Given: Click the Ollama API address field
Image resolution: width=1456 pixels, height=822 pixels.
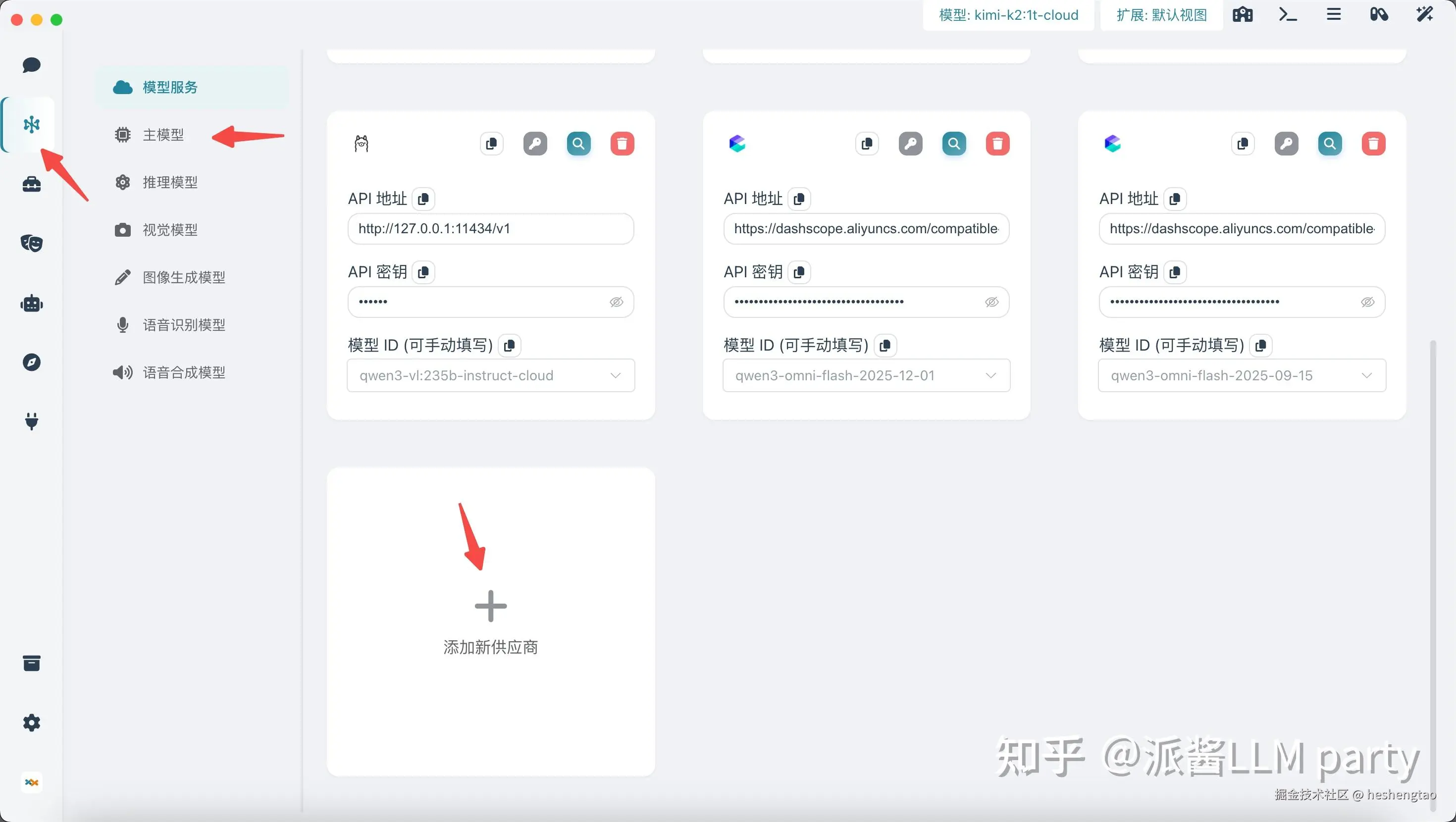Looking at the screenshot, I should point(490,228).
